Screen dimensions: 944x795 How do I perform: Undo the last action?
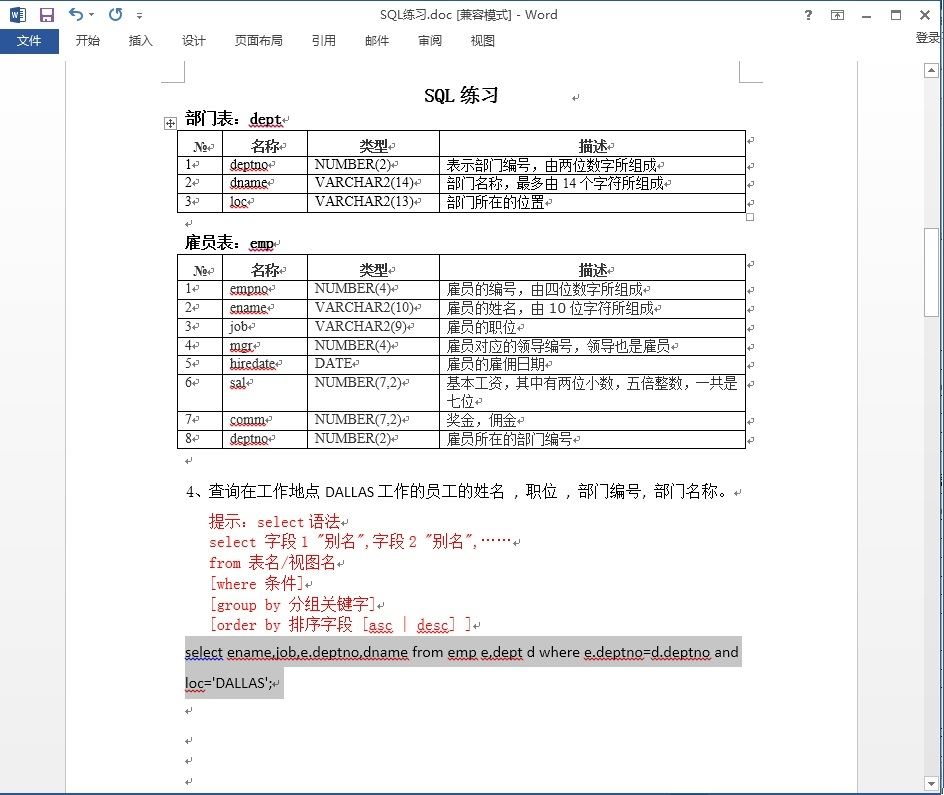pos(75,14)
